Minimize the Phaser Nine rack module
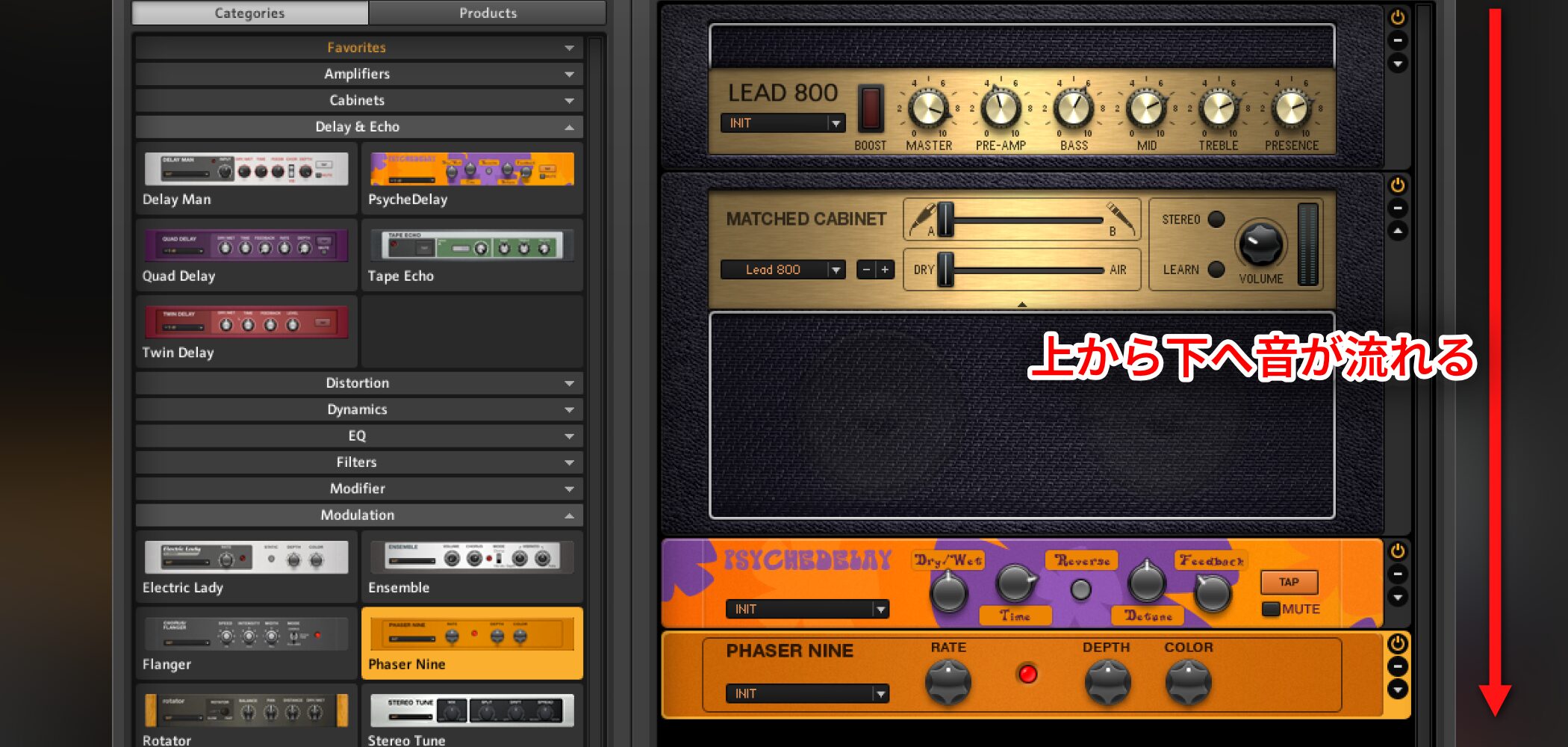 coord(1398,666)
